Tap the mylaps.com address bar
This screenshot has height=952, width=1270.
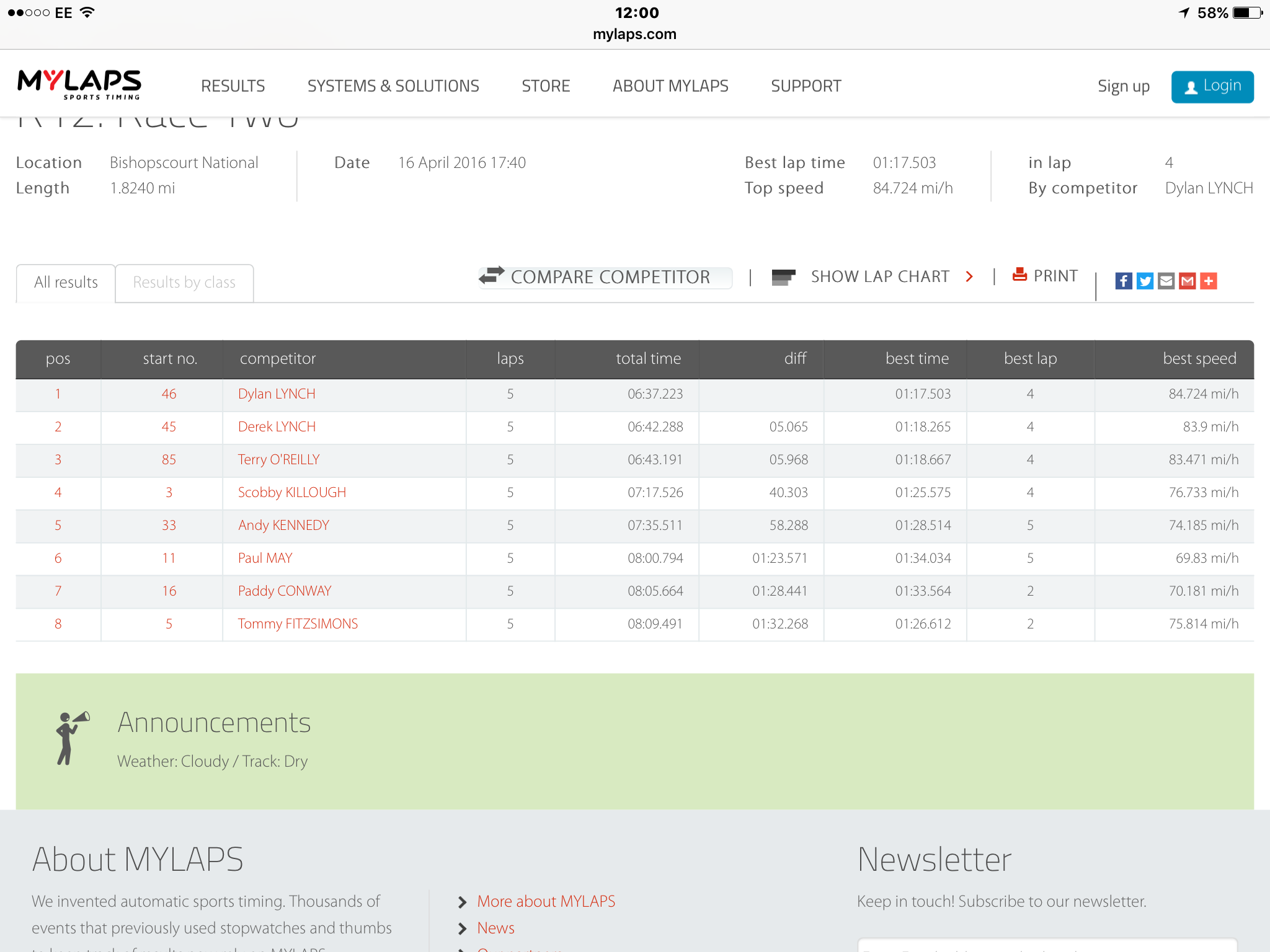click(634, 34)
